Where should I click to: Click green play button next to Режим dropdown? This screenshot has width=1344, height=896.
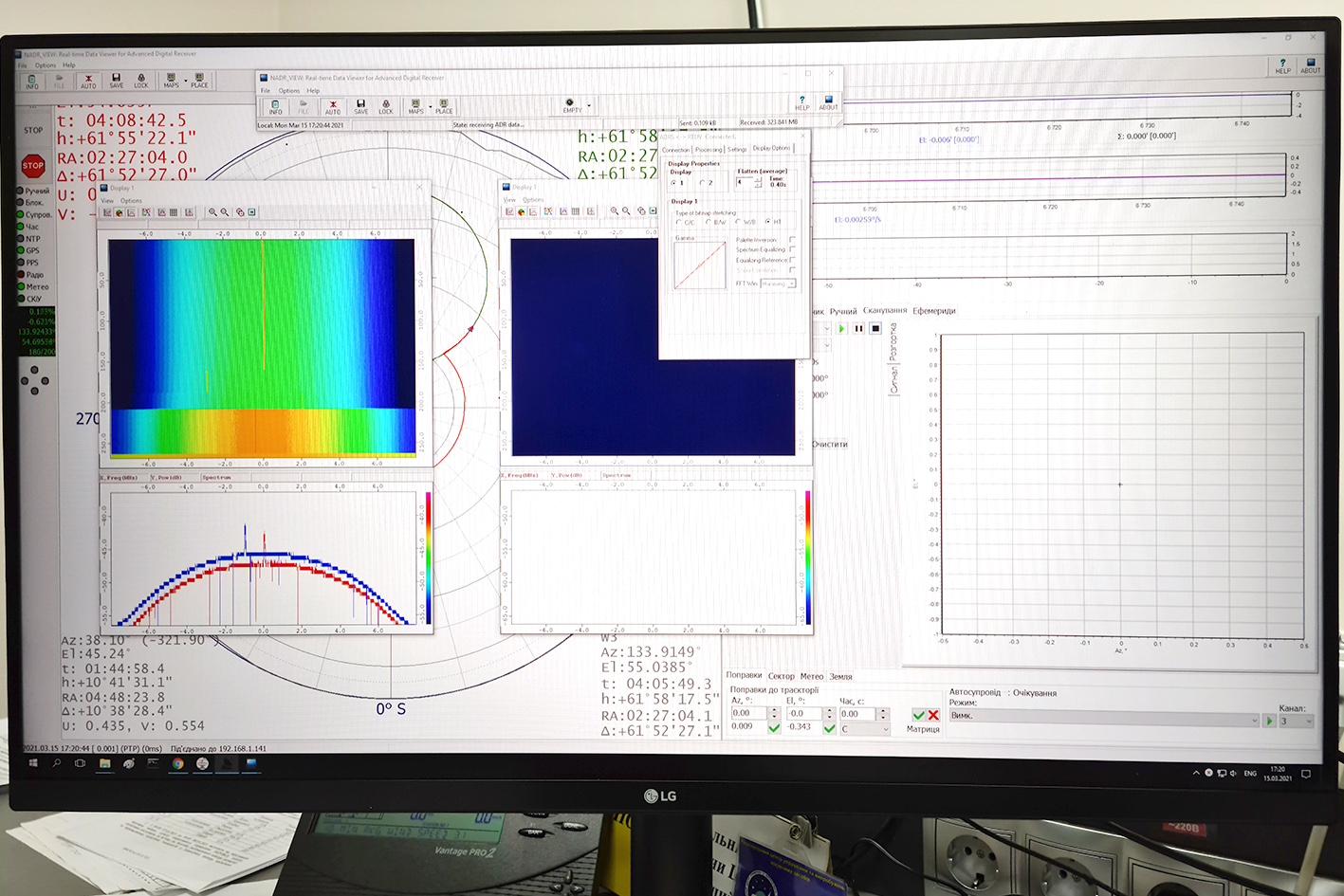pyautogui.click(x=1269, y=721)
